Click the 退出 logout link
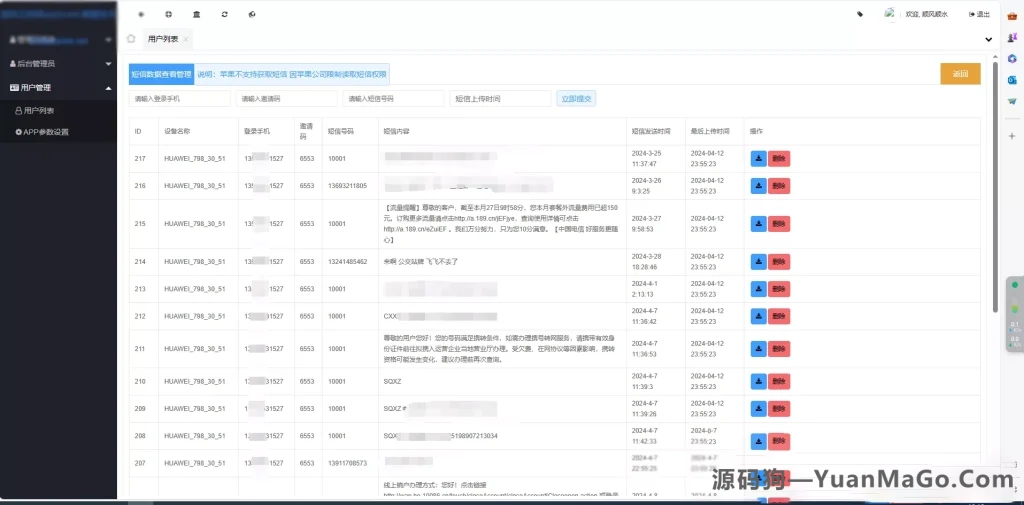This screenshot has width=1024, height=505. click(x=979, y=14)
